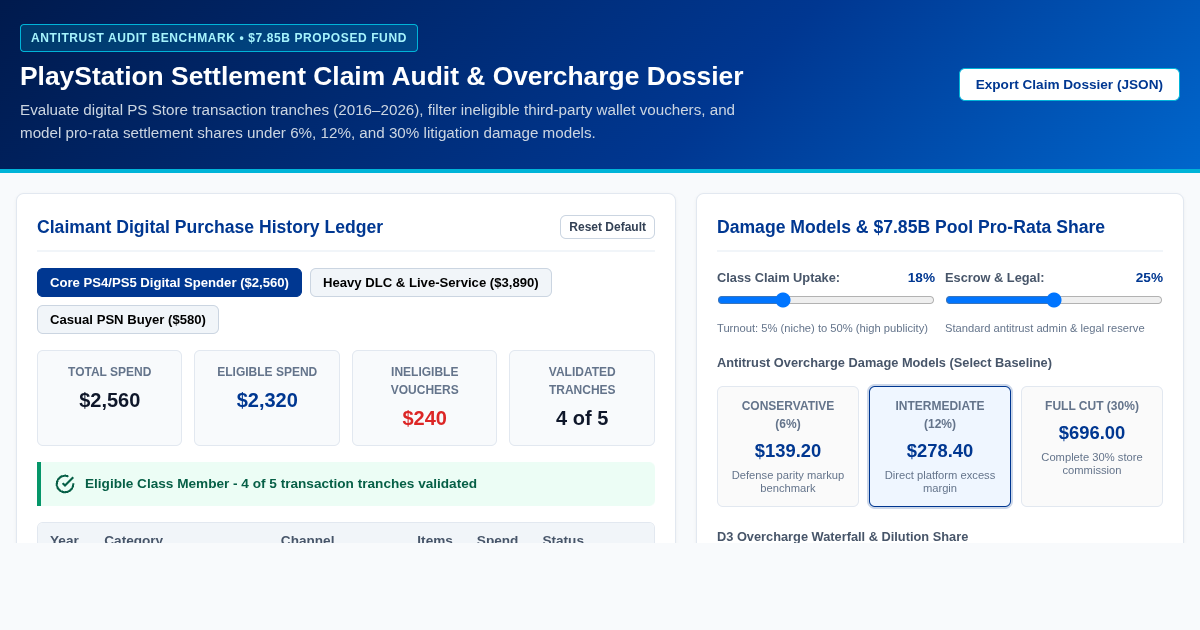The height and width of the screenshot is (630, 1200).
Task: Click the 25% escrow value
Action: (x=1149, y=277)
